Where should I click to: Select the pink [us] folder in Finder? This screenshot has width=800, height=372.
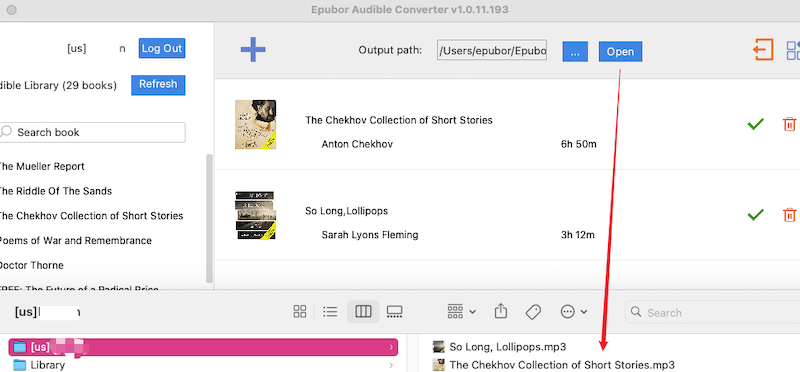coord(204,347)
